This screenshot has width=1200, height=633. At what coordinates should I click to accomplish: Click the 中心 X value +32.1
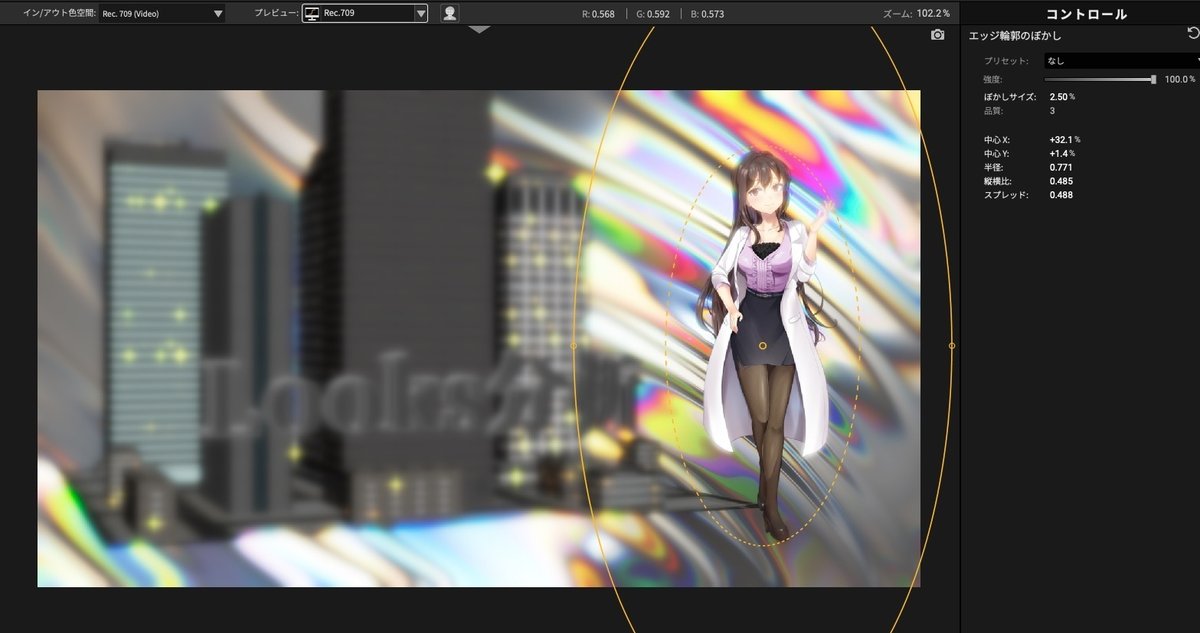pyautogui.click(x=1064, y=139)
